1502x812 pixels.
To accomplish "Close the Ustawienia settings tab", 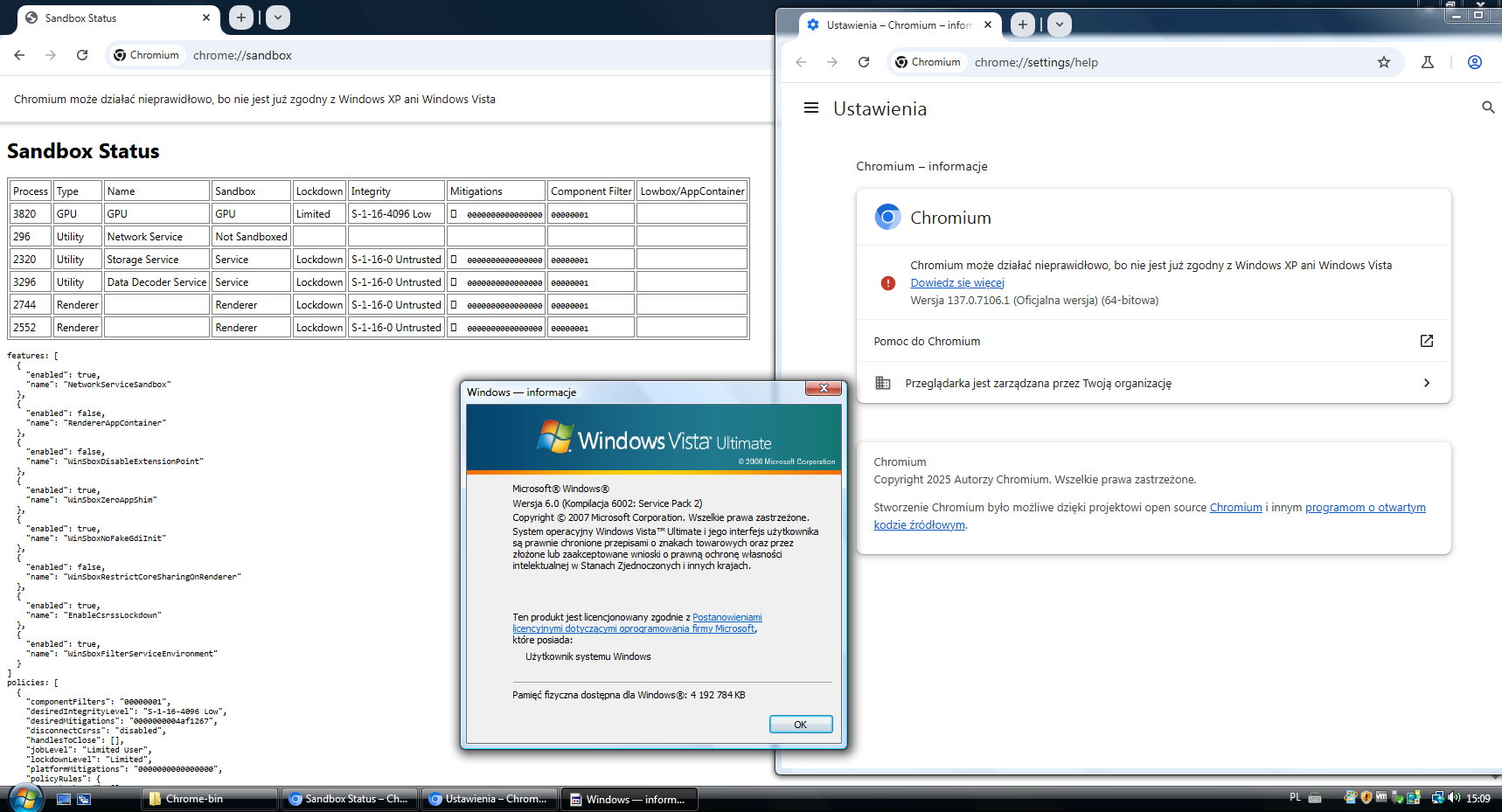I will pos(988,24).
